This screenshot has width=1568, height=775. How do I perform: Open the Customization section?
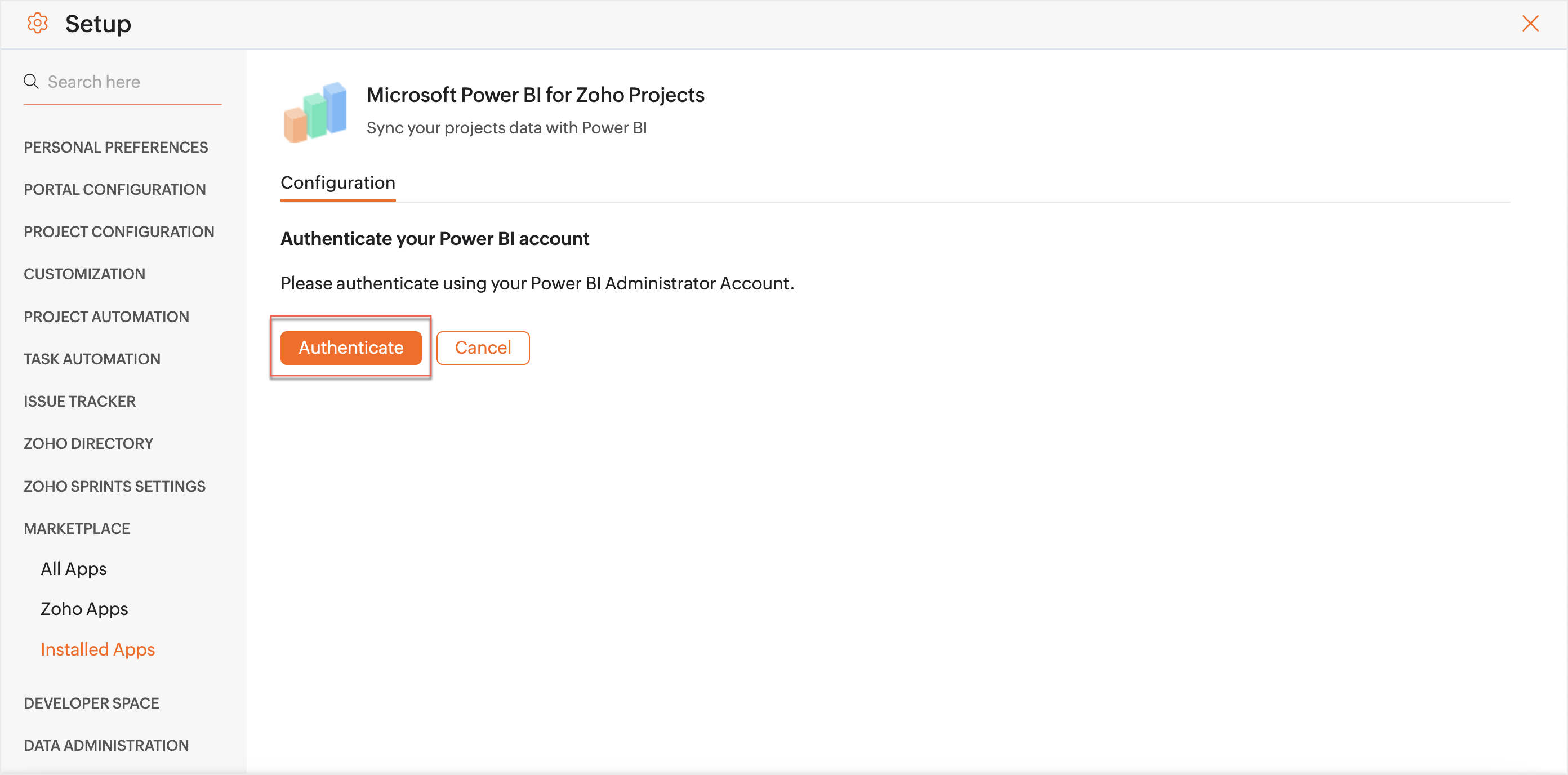(84, 274)
